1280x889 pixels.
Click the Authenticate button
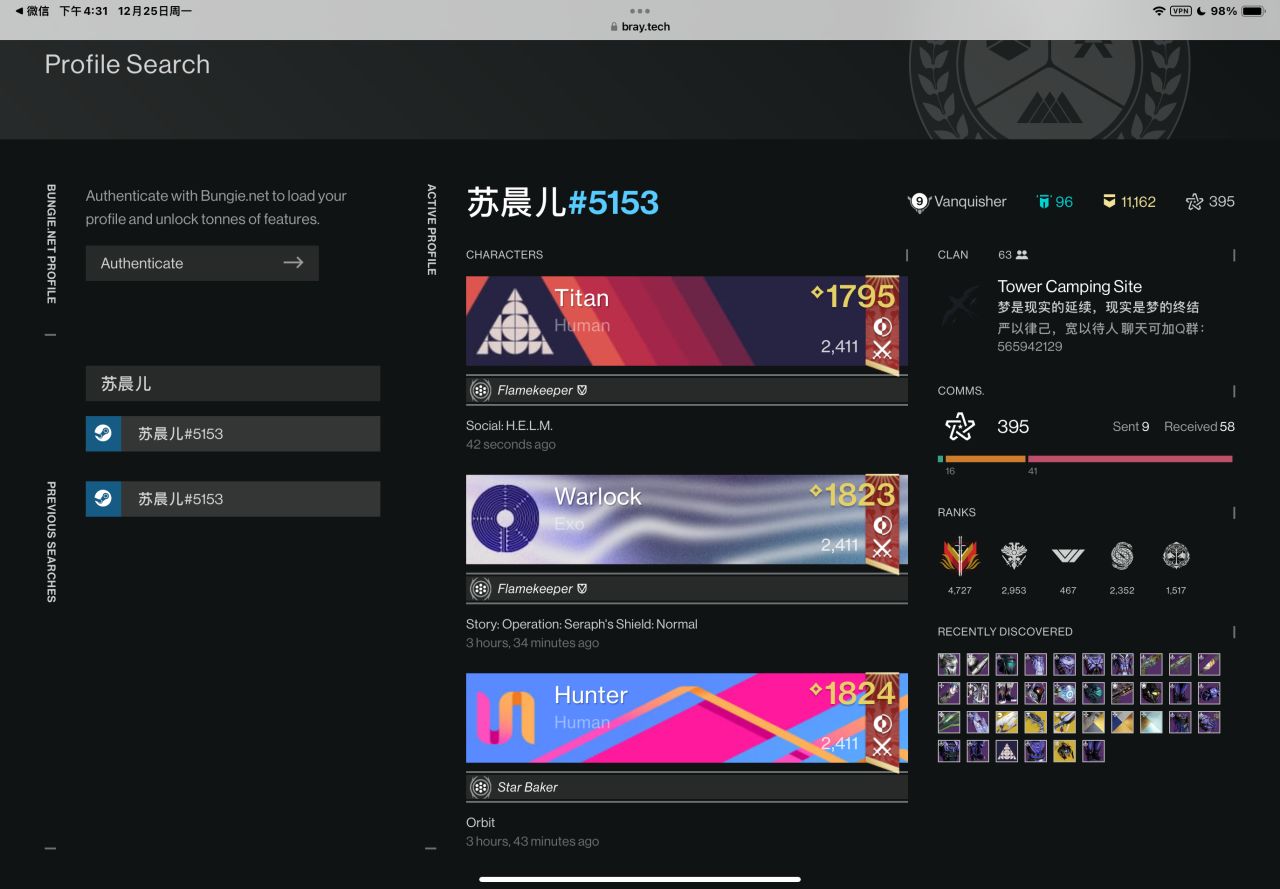pos(202,263)
